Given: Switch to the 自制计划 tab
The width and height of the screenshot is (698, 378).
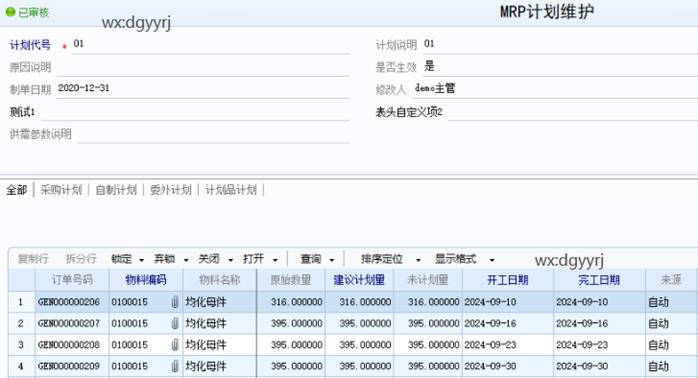Looking at the screenshot, I should [116, 190].
